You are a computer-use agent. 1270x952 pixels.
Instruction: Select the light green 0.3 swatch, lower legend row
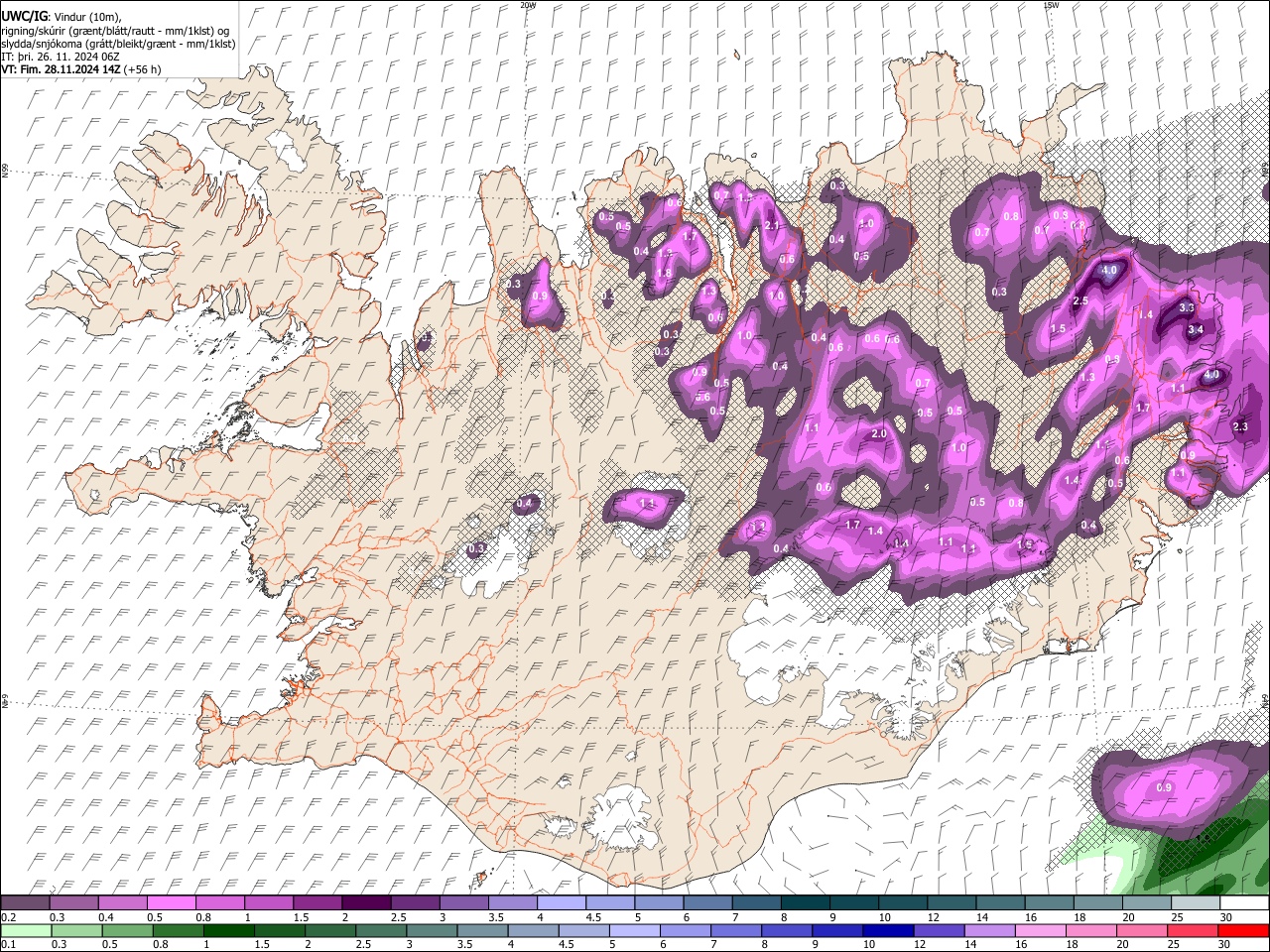click(76, 930)
